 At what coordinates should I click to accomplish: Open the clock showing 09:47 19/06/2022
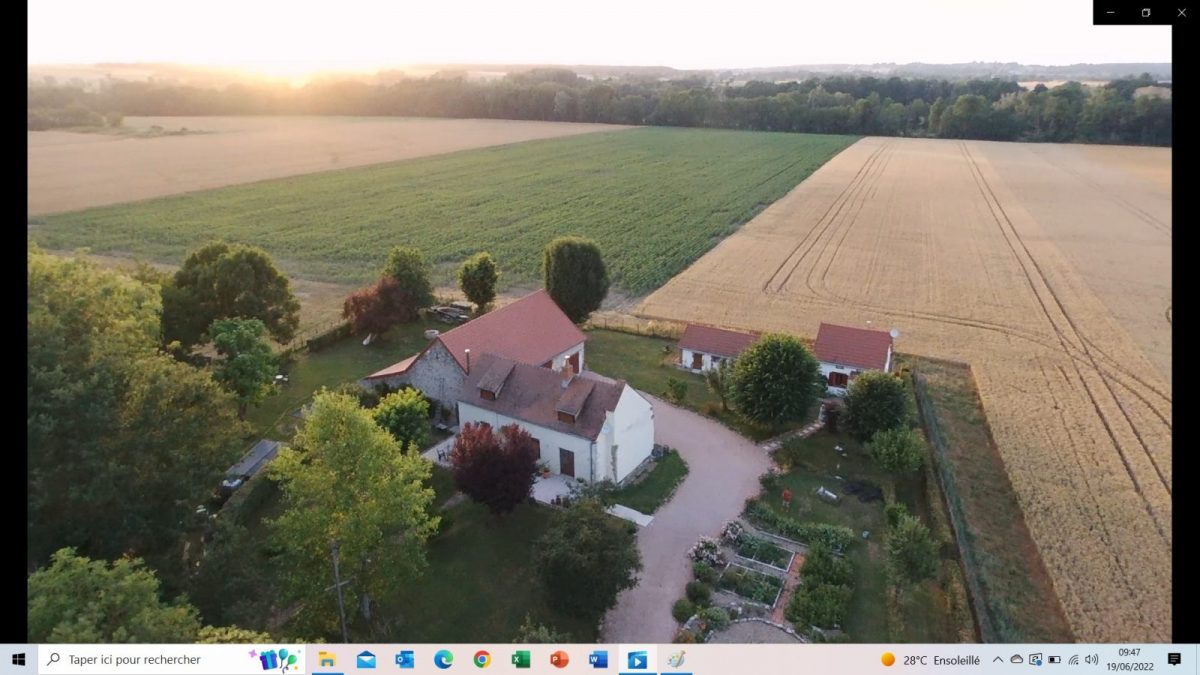[x=1129, y=659]
